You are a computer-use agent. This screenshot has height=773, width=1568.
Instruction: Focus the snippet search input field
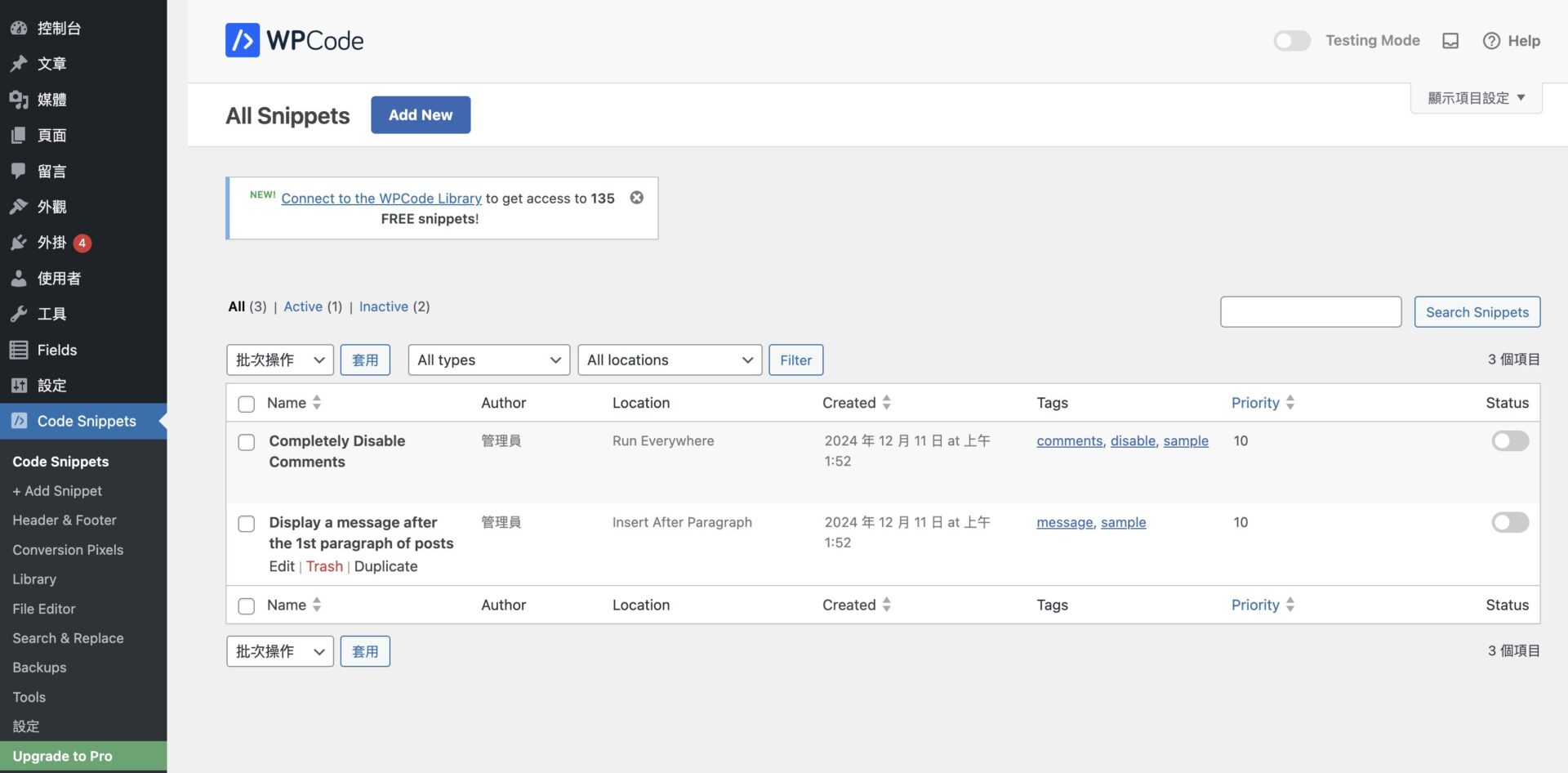1311,312
